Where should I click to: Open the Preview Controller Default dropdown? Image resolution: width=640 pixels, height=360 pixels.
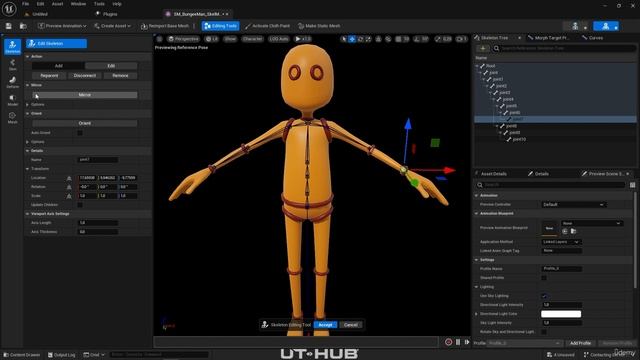point(573,204)
